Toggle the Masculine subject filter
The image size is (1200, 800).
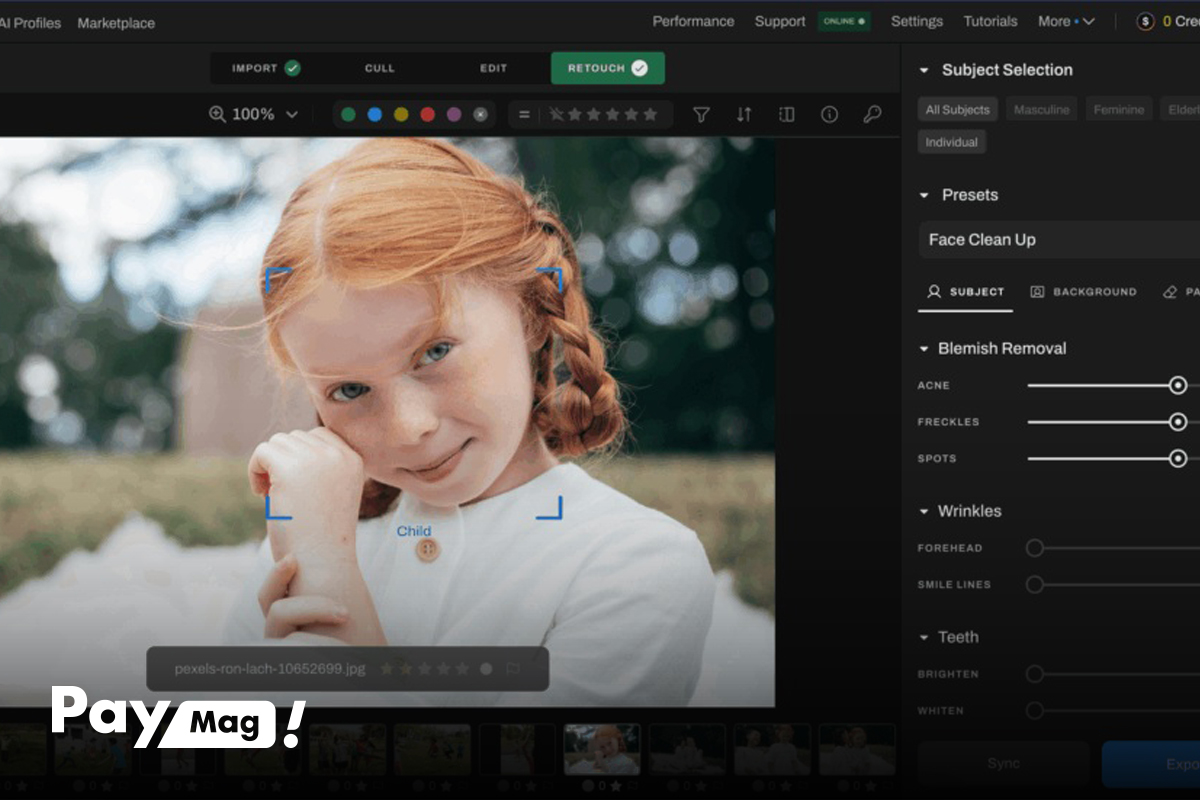pyautogui.click(x=1041, y=110)
